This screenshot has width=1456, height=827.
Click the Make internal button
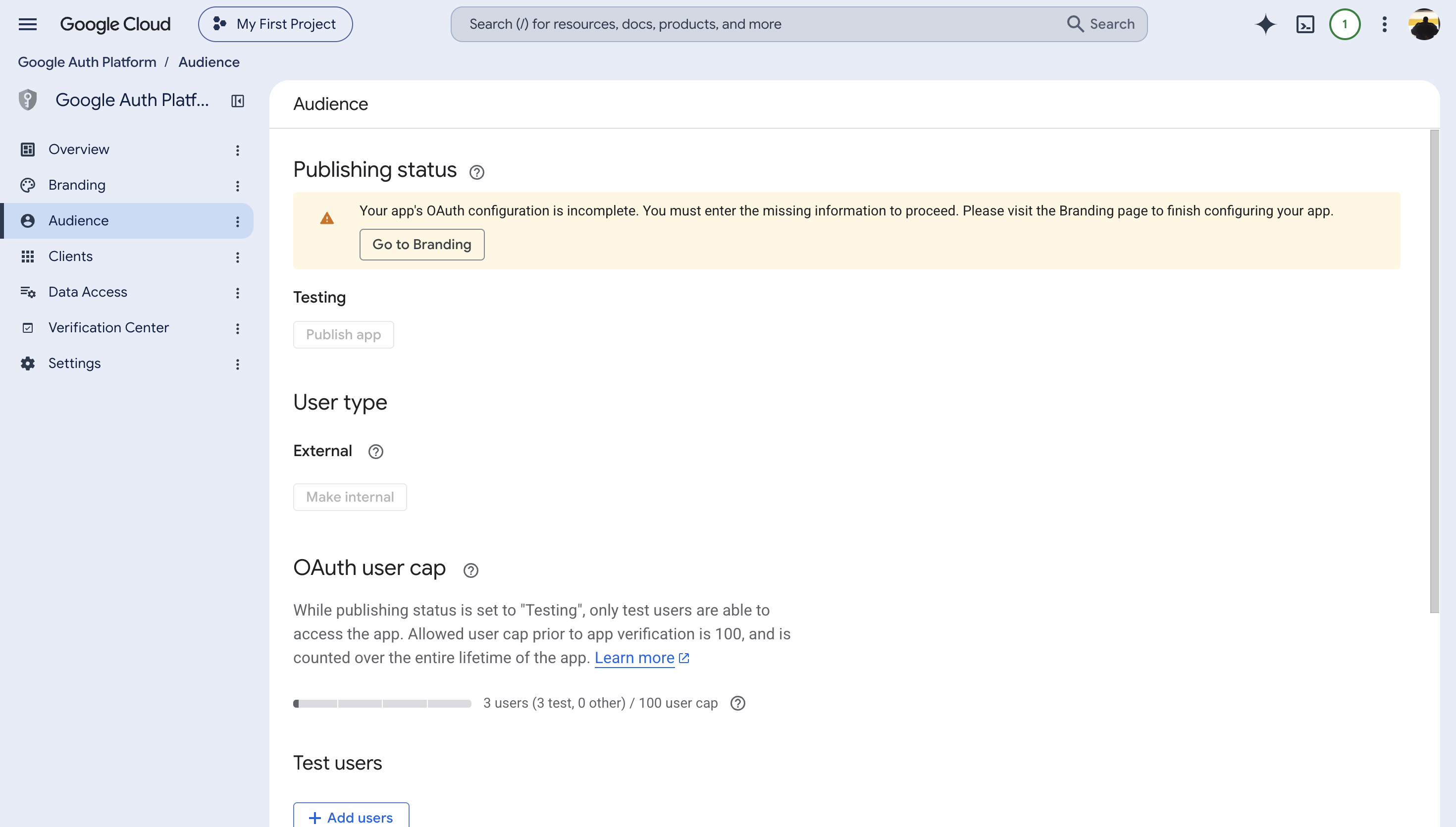349,497
